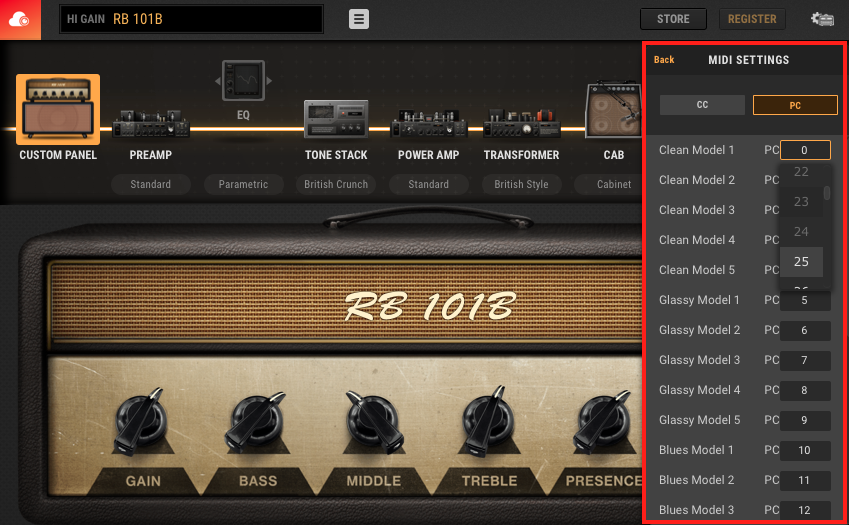The width and height of the screenshot is (849, 525).
Task: Click the MIDI SETTINGS title
Action: pyautogui.click(x=749, y=60)
